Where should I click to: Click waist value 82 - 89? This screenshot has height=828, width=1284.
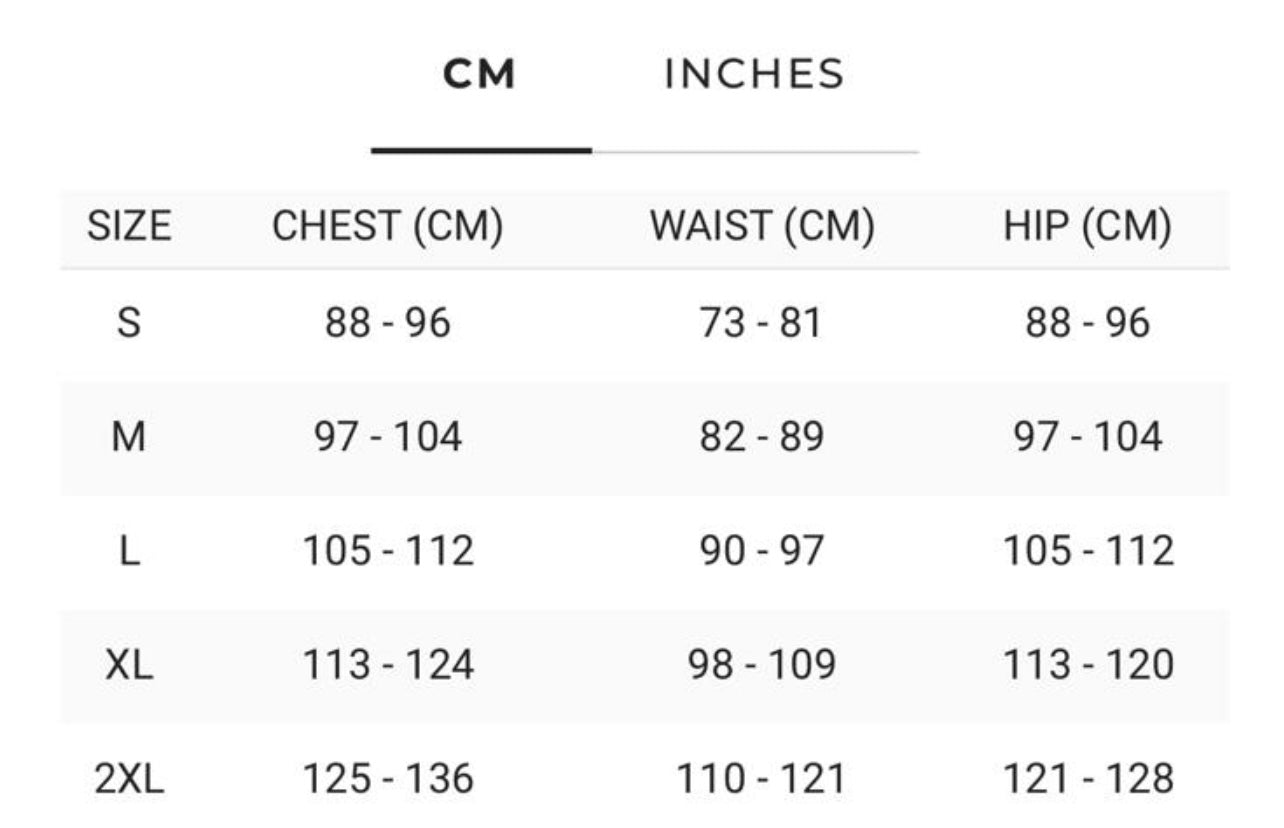(761, 437)
